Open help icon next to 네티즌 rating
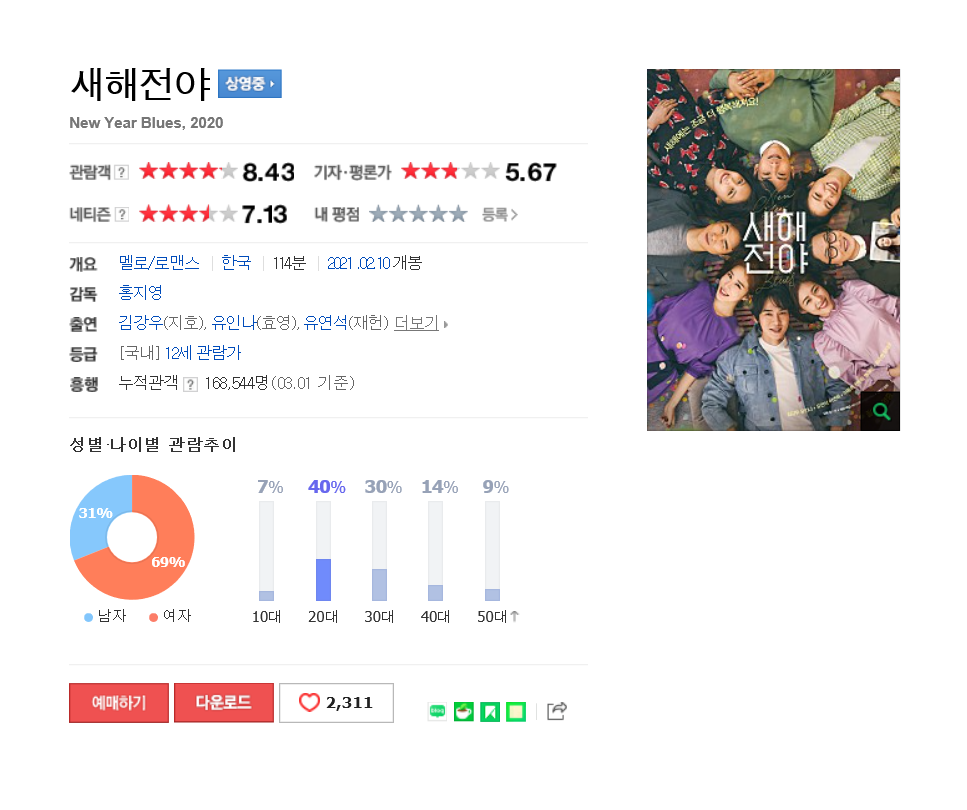Screen dimensions: 967x810 pyautogui.click(x=122, y=214)
